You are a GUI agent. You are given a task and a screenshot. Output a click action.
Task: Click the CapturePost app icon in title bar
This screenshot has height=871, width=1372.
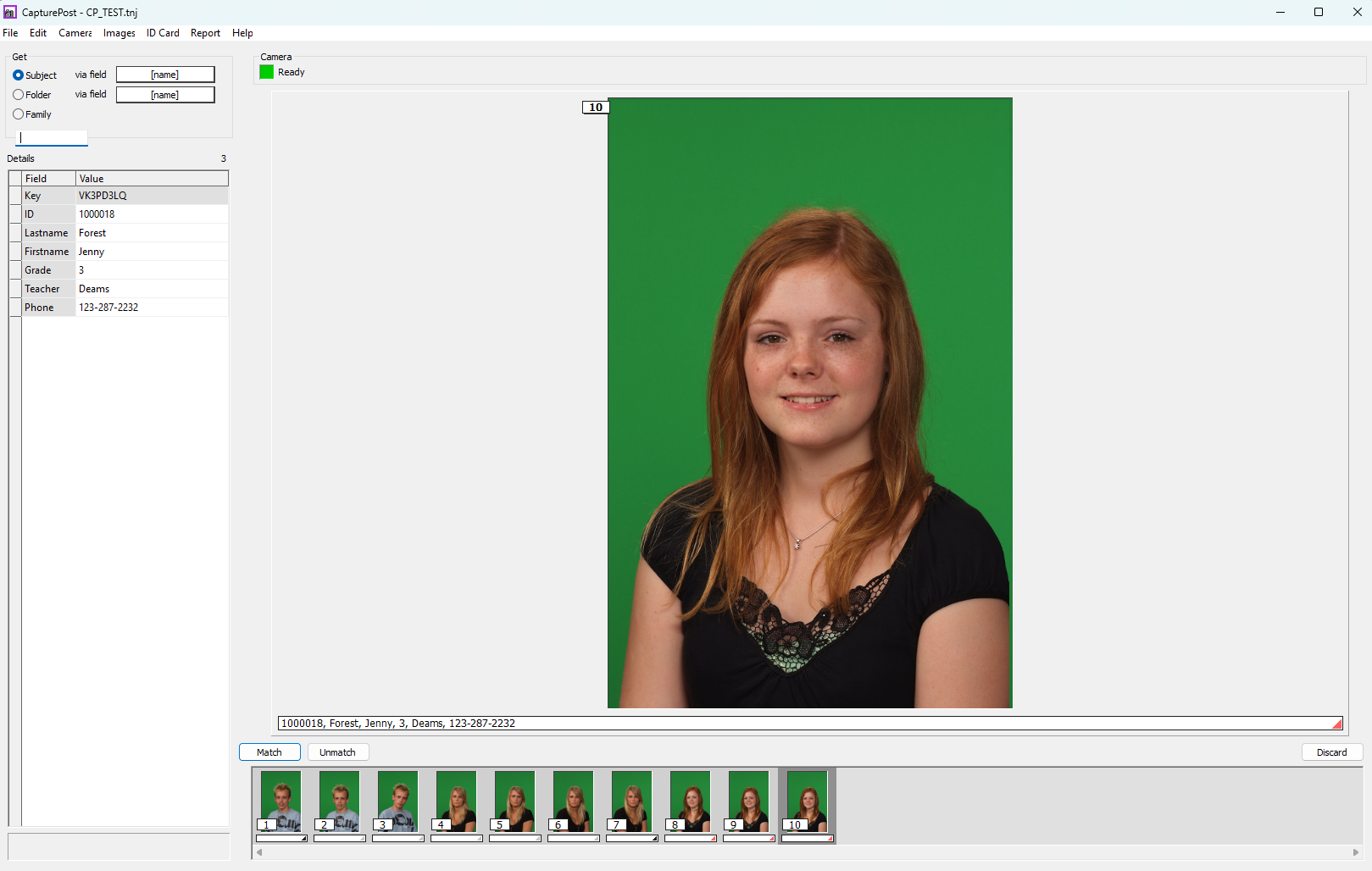click(10, 12)
